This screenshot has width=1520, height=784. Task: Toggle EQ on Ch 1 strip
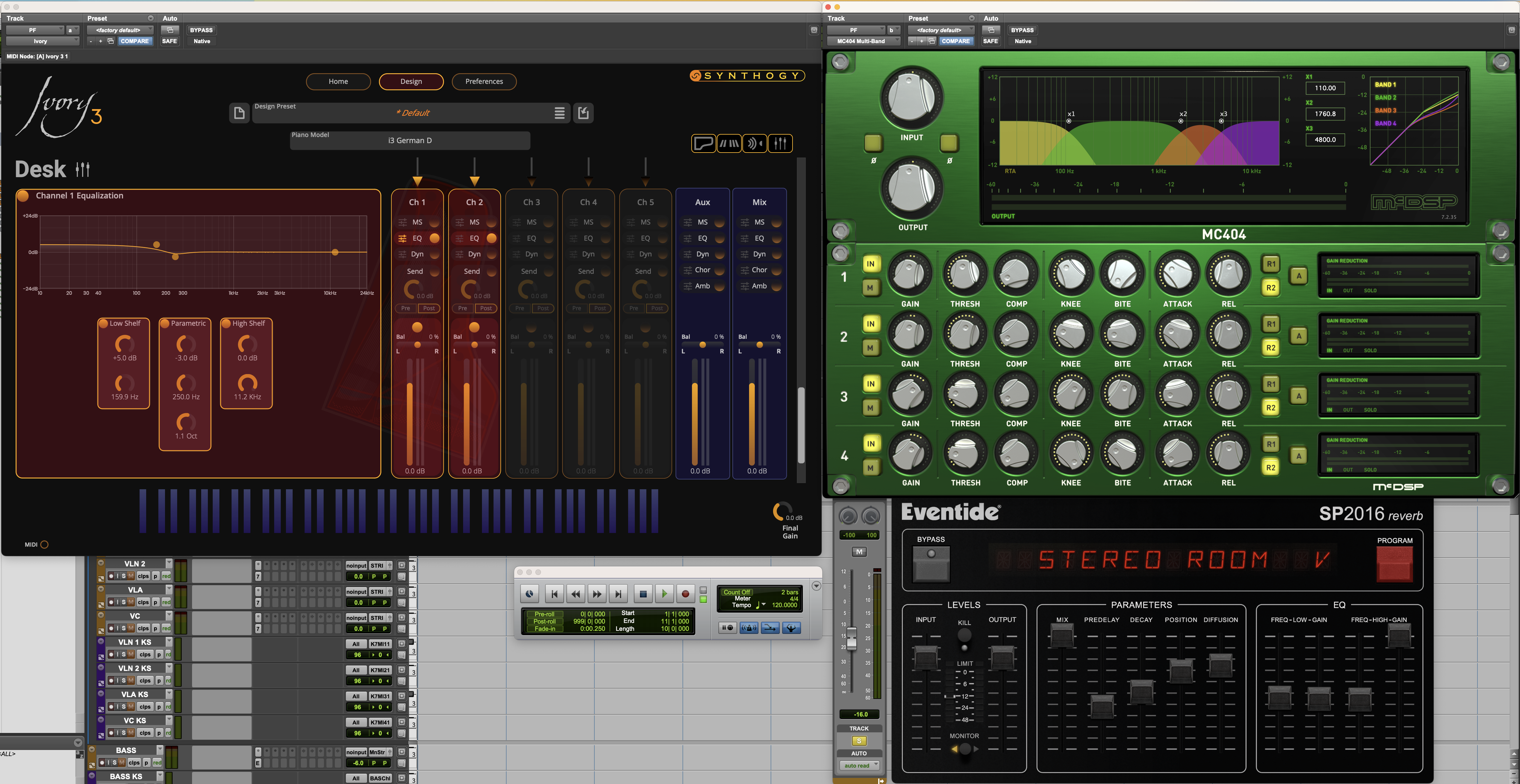(x=434, y=238)
